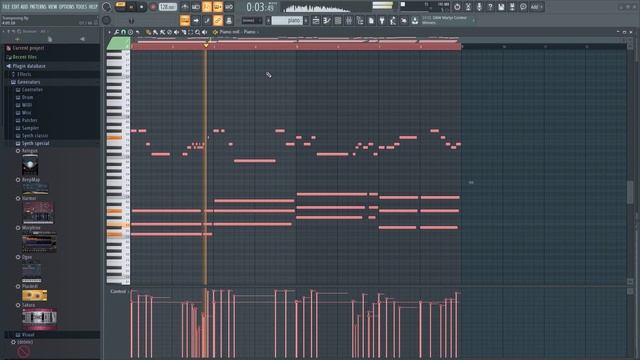Open the channel rack view button
Screen dimensions: 640x360
pyautogui.click(x=338, y=20)
